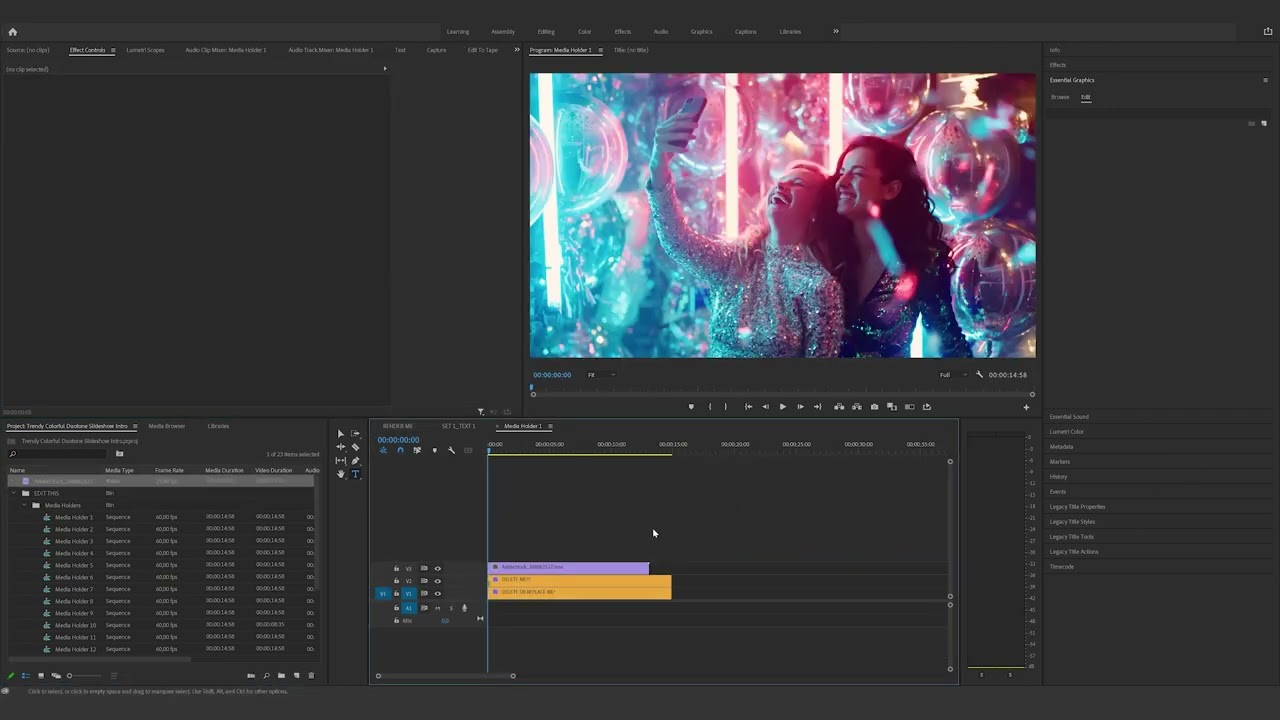Image resolution: width=1280 pixels, height=720 pixels.
Task: Add a marker in the Program Monitor
Action: point(690,407)
